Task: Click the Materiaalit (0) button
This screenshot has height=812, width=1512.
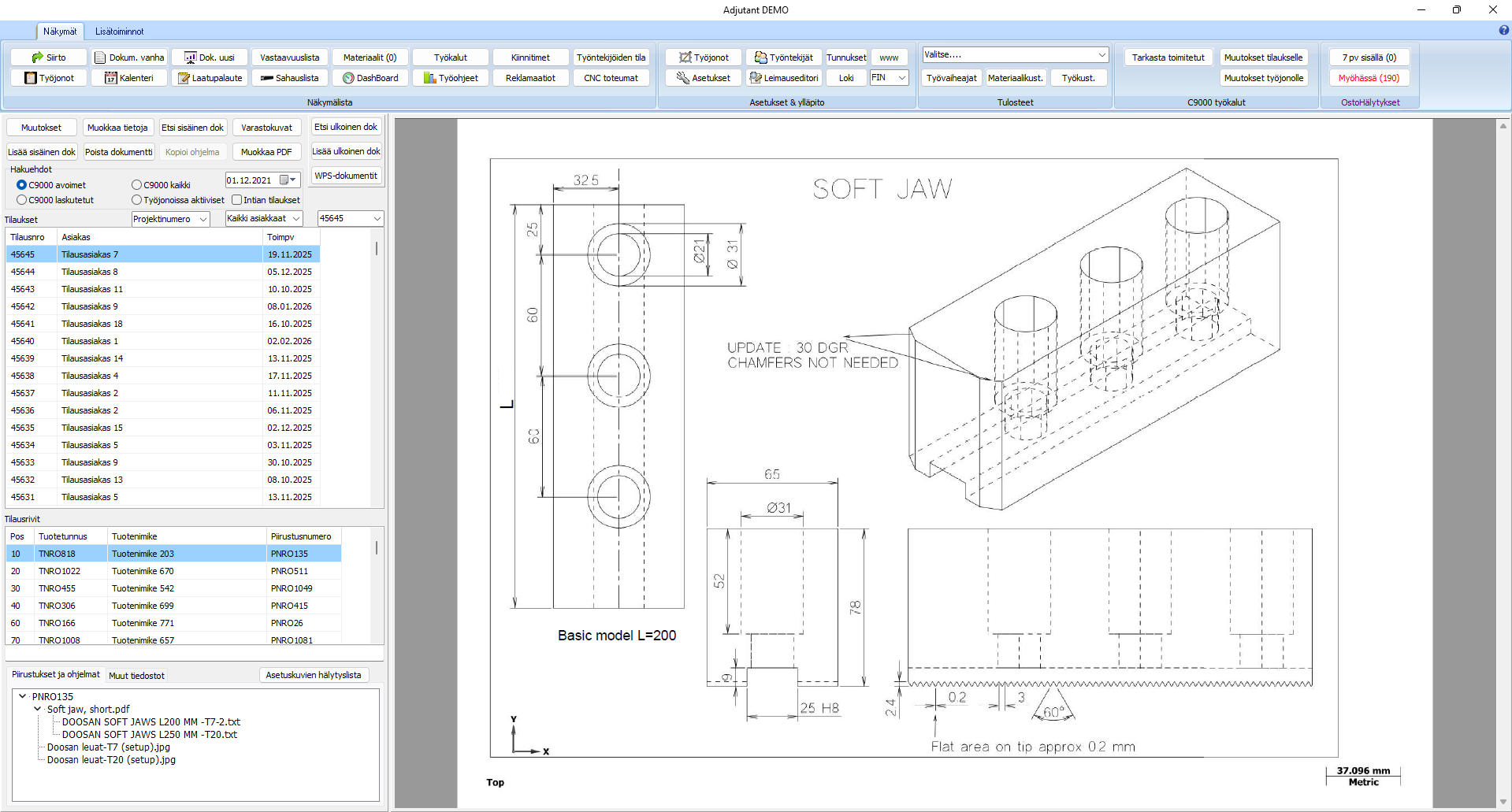Action: [370, 57]
